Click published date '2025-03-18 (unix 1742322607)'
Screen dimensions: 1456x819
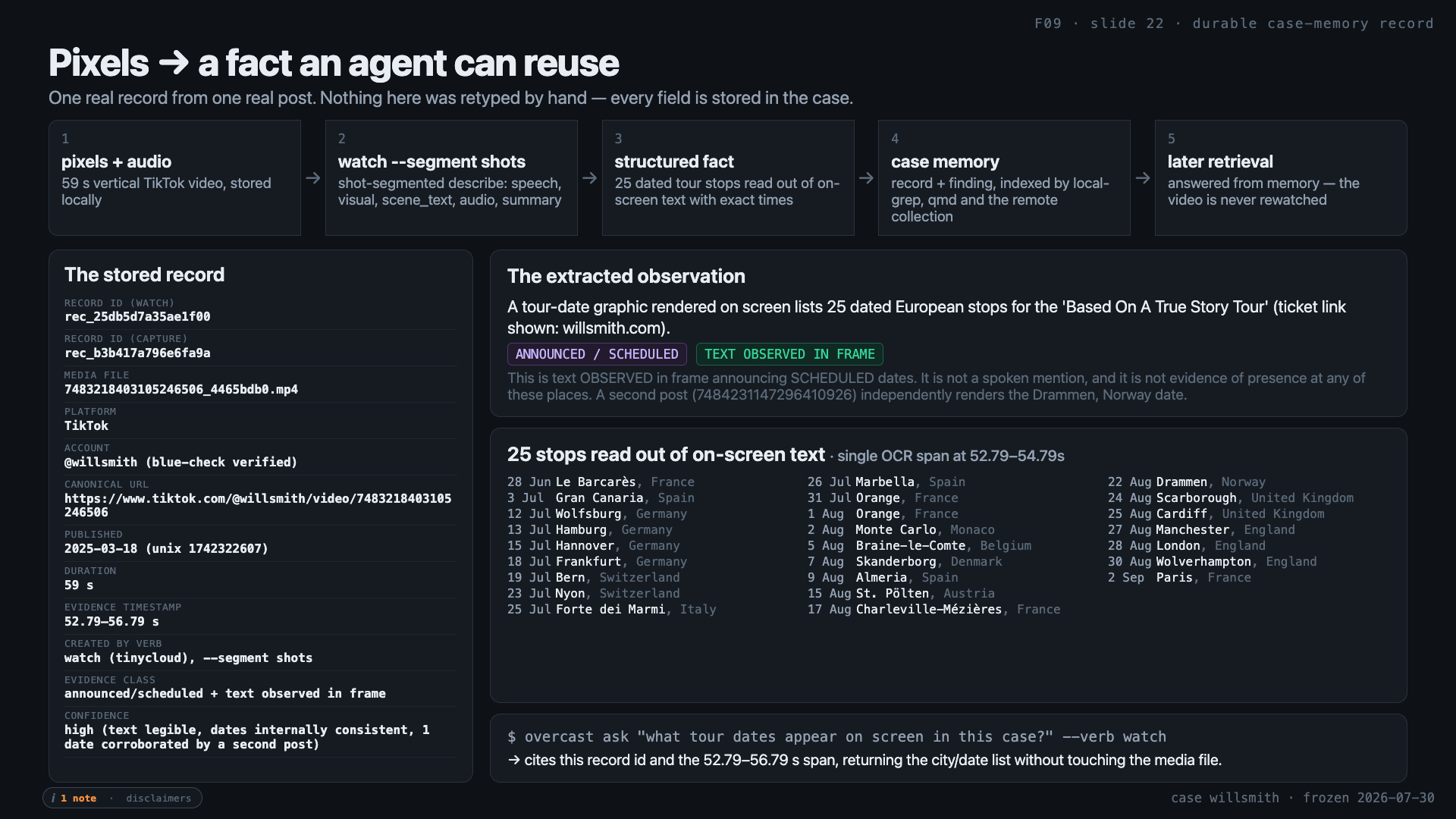point(166,549)
